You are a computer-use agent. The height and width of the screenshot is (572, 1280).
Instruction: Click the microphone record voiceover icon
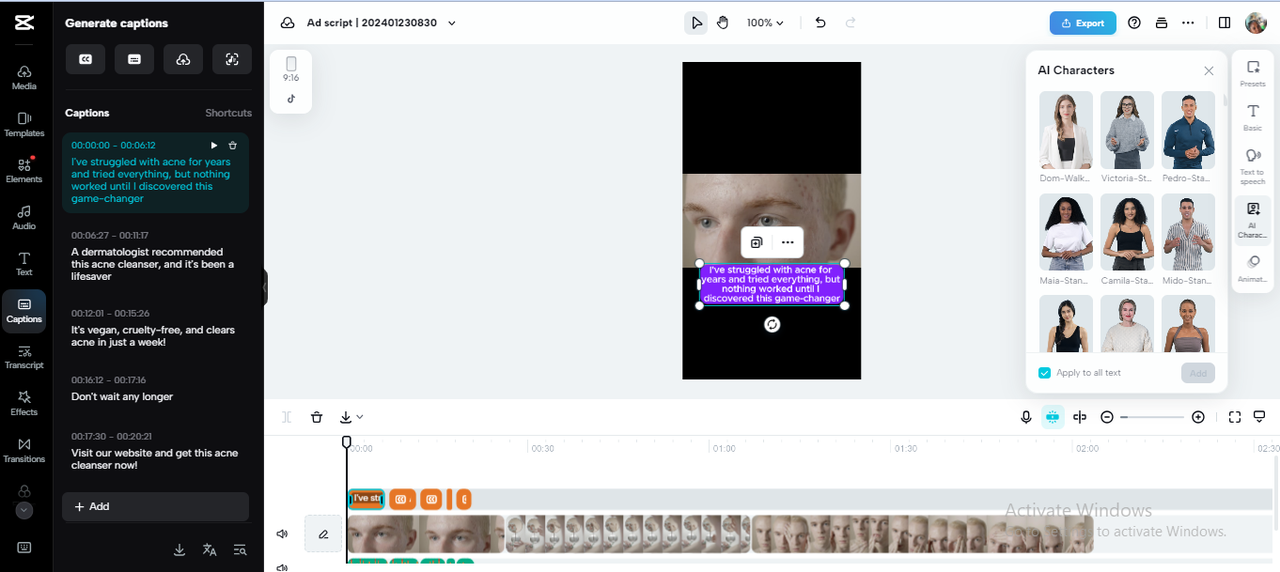click(x=1026, y=417)
